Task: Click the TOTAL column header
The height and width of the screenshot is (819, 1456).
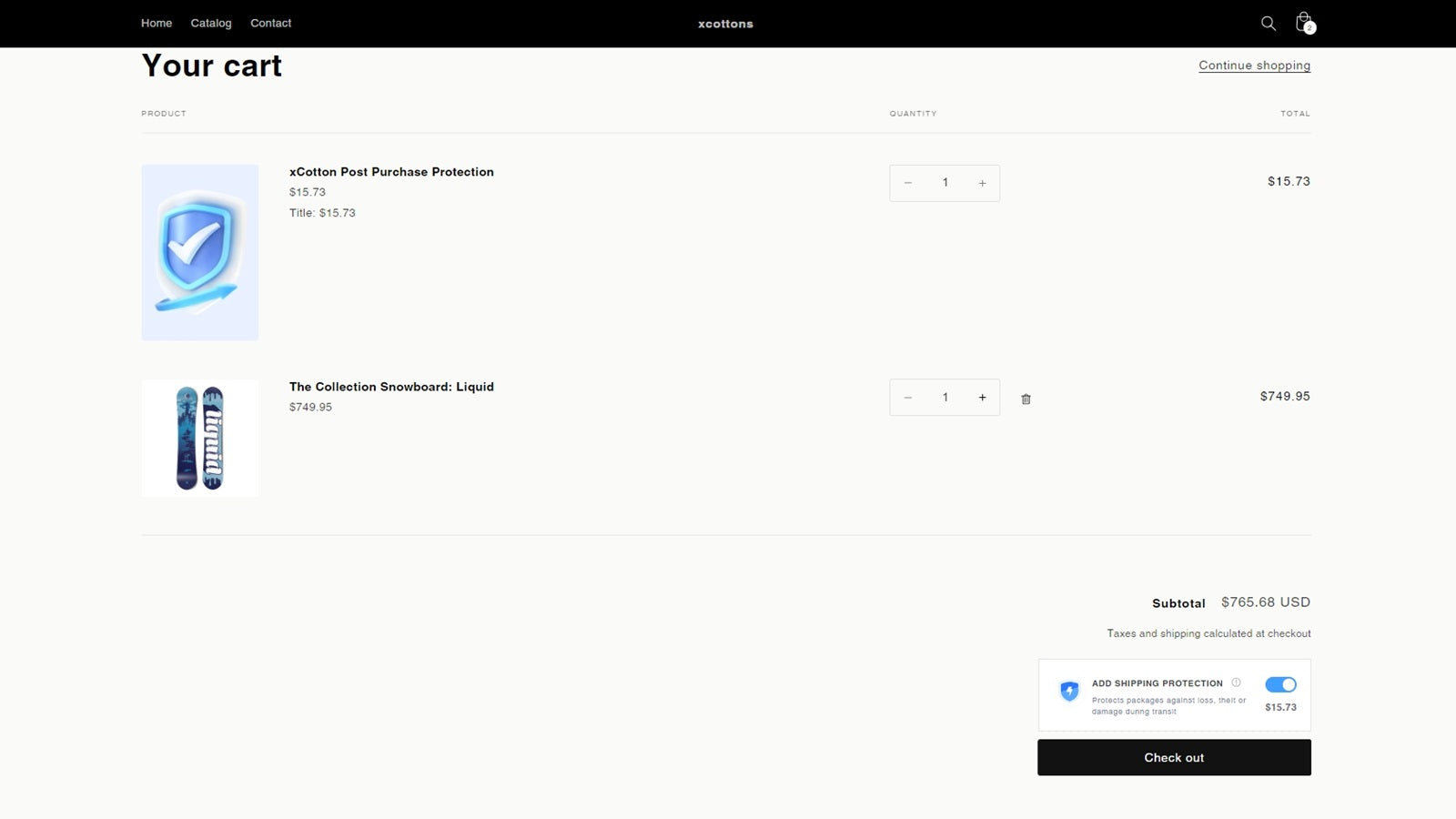Action: pyautogui.click(x=1296, y=114)
